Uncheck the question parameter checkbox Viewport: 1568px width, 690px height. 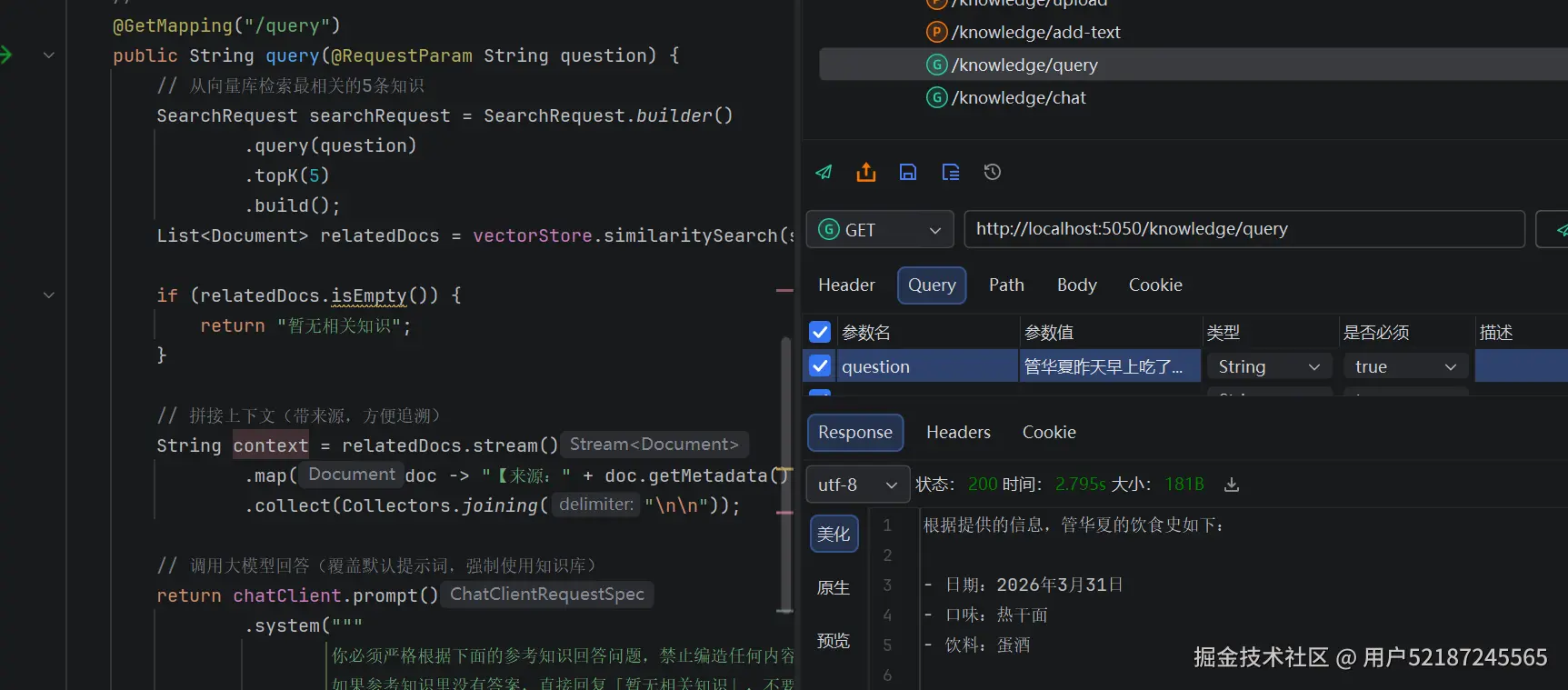click(820, 365)
